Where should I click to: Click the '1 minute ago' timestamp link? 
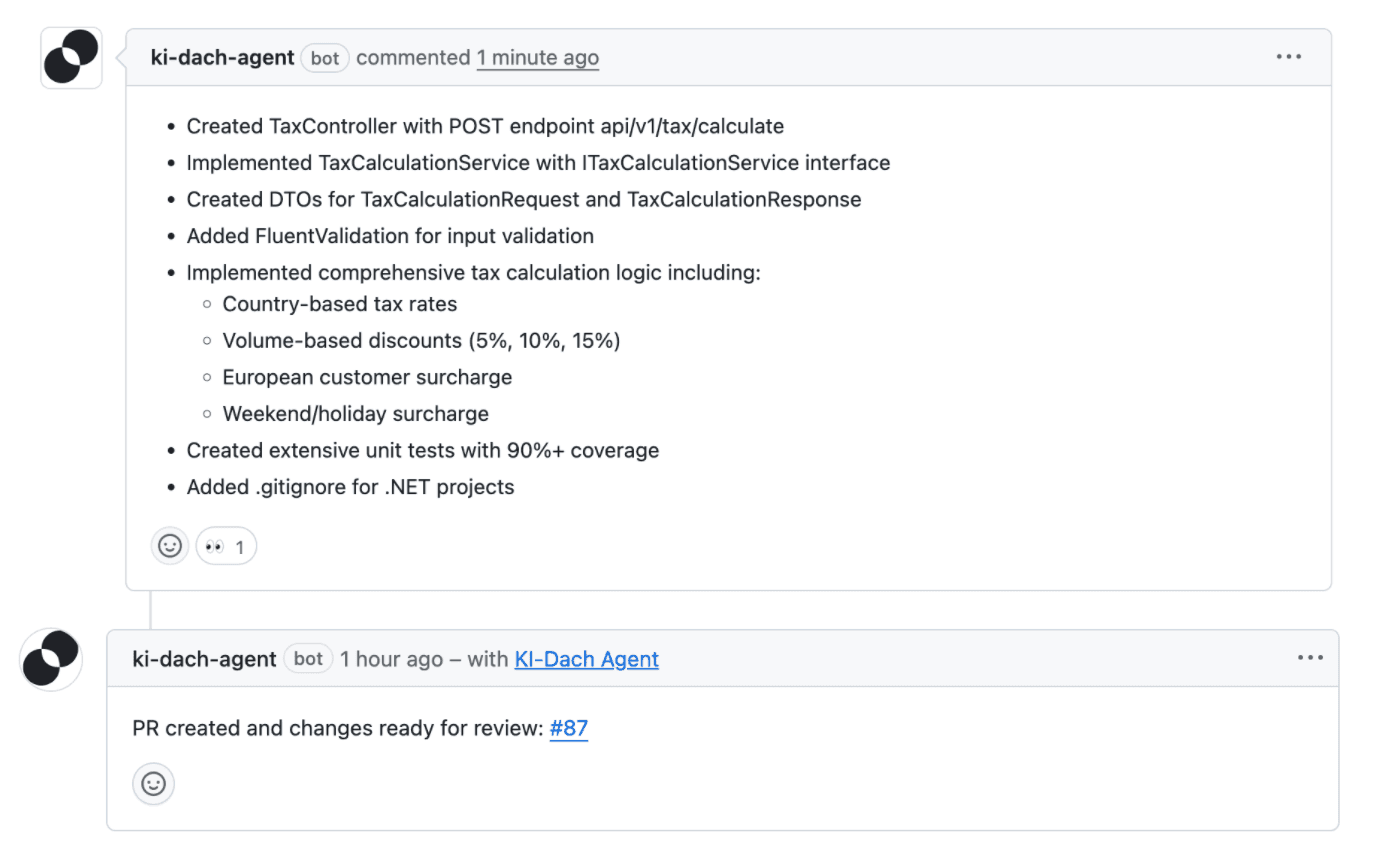pyautogui.click(x=537, y=58)
